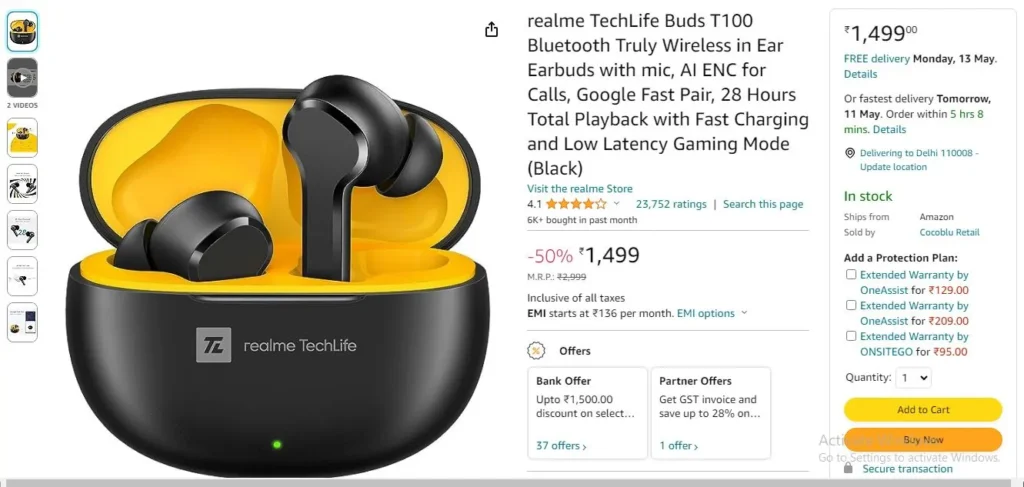
Task: Visit the realme Store link
Action: [580, 189]
